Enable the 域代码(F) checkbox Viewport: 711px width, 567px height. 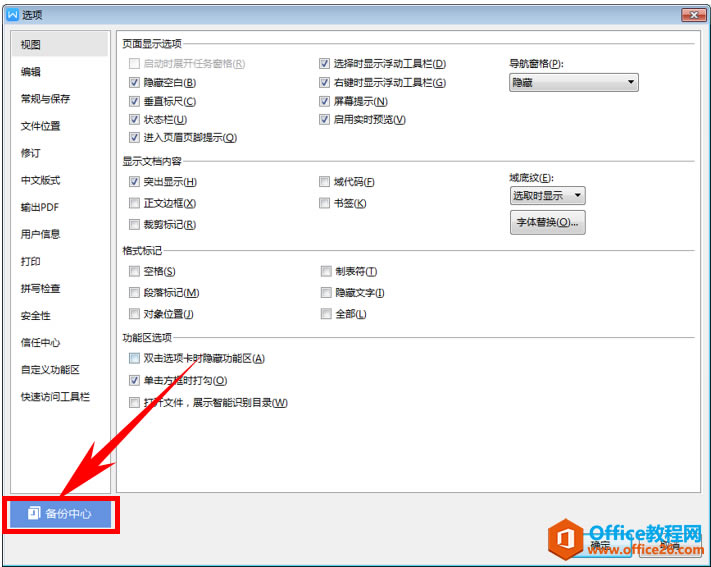pyautogui.click(x=324, y=182)
